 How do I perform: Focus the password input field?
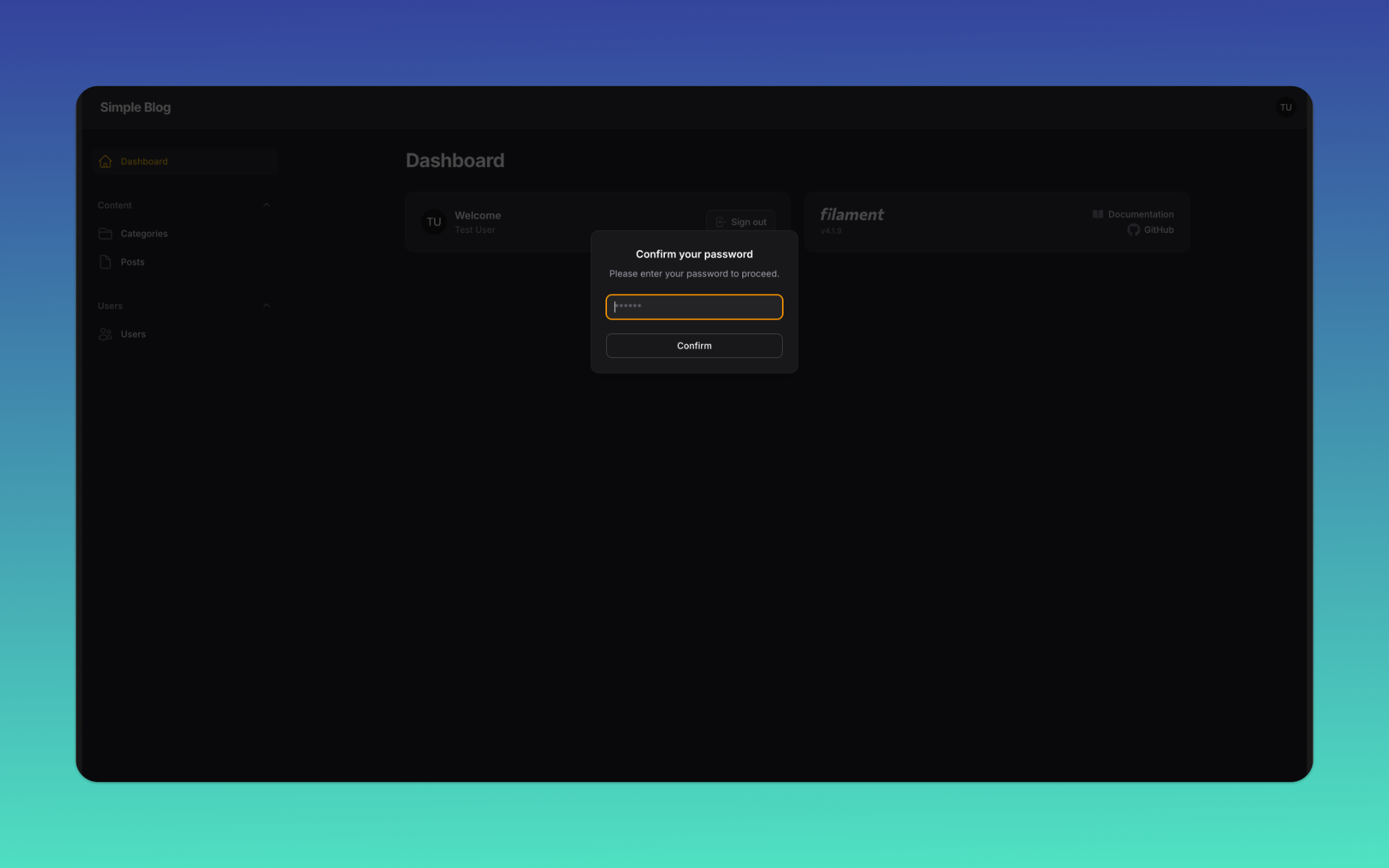(694, 307)
